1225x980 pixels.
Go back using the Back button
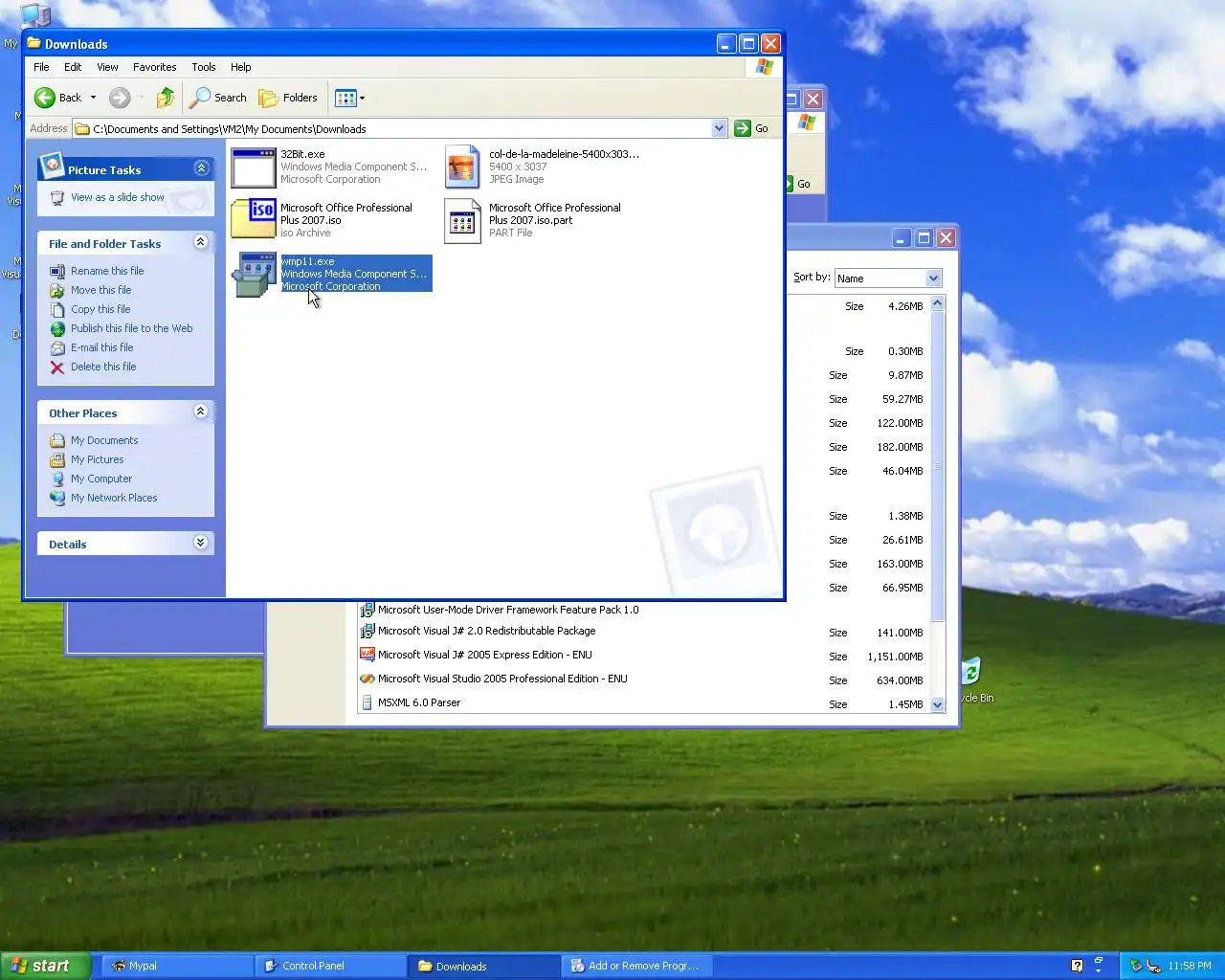tap(57, 98)
